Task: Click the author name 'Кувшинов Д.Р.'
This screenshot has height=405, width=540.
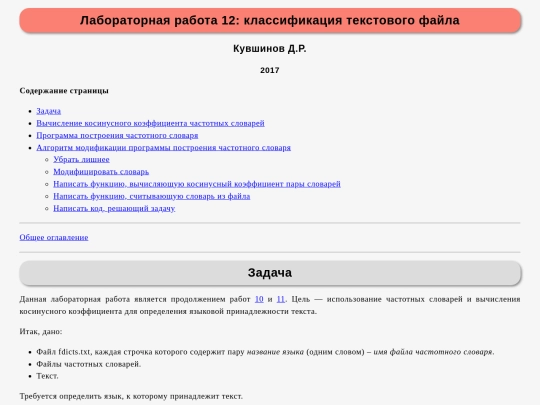Action: [270, 49]
